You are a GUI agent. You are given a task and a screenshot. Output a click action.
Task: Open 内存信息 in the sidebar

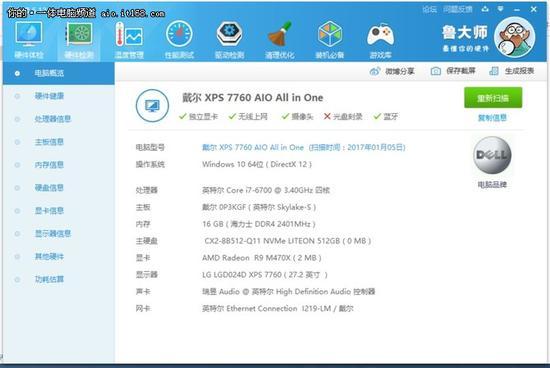(49, 165)
